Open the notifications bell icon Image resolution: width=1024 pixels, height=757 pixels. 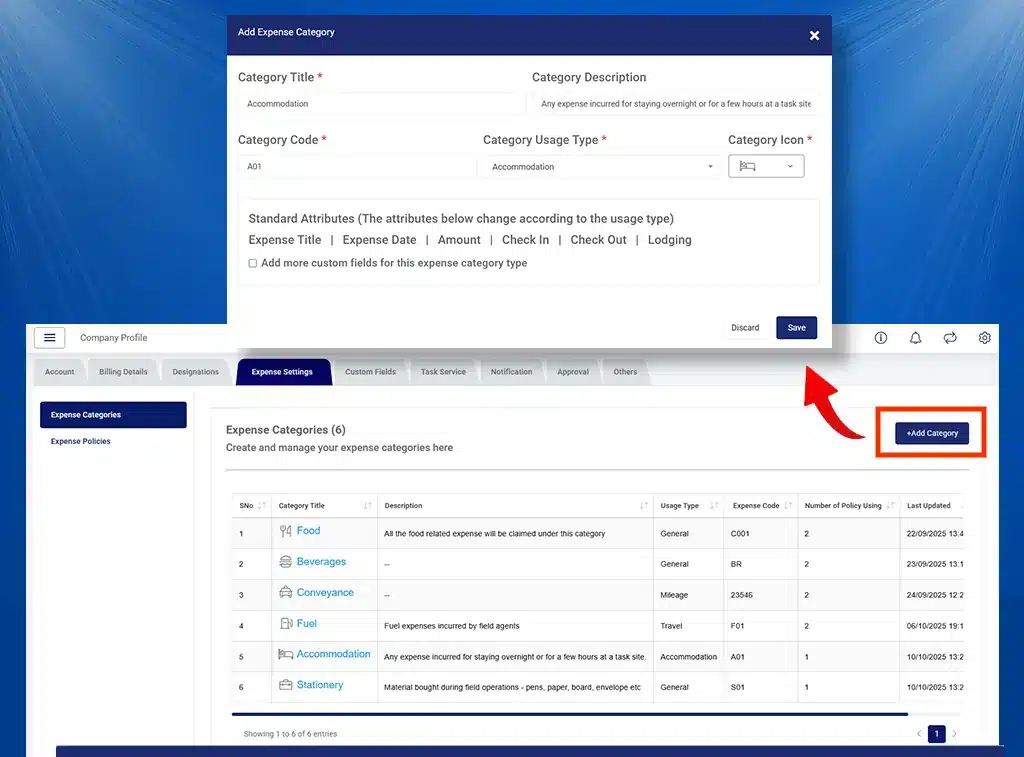click(x=915, y=338)
